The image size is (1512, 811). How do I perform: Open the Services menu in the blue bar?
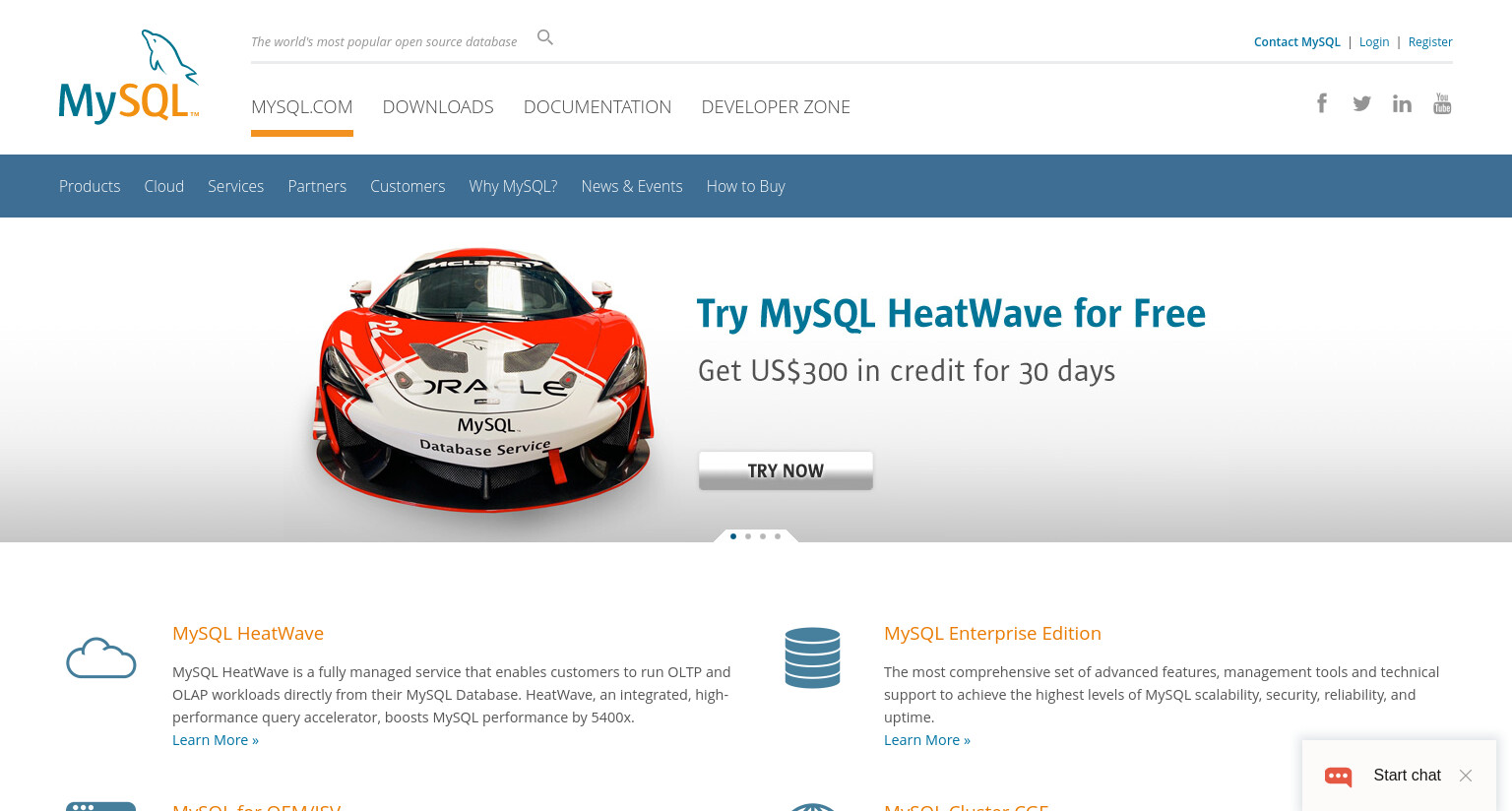pyautogui.click(x=235, y=186)
